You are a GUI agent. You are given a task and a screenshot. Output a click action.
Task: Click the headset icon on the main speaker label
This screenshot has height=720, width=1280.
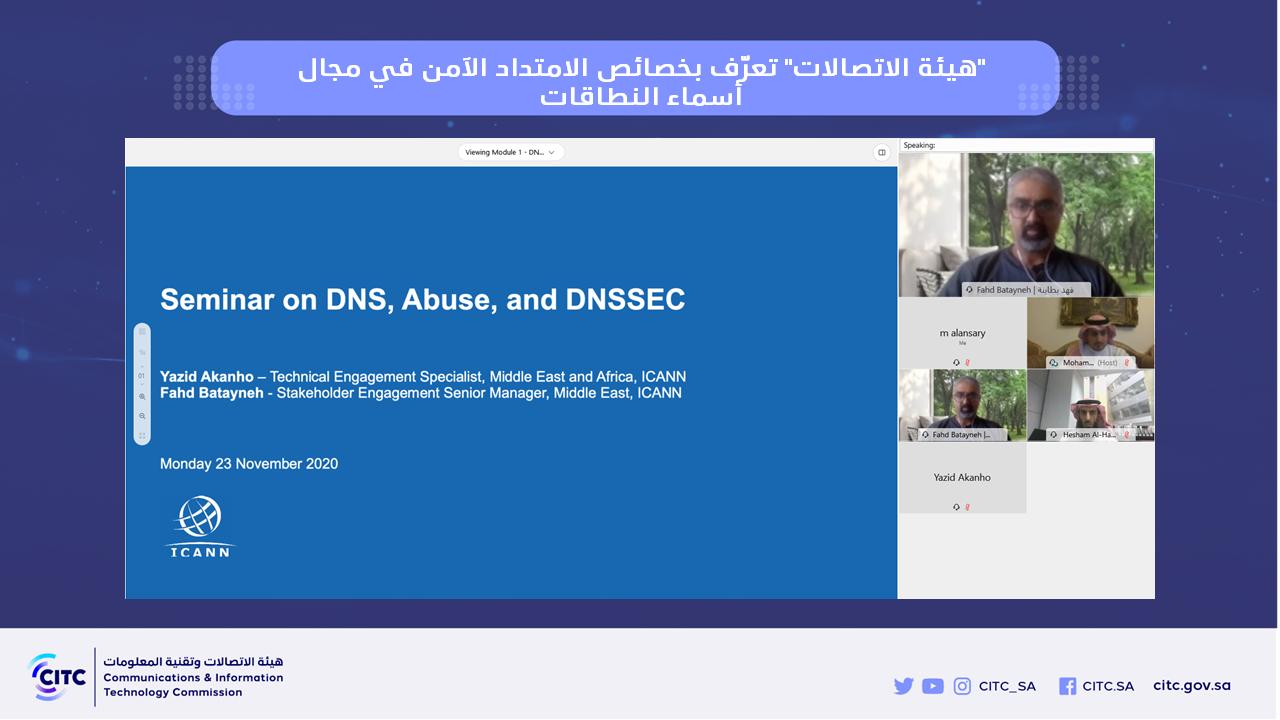970,290
